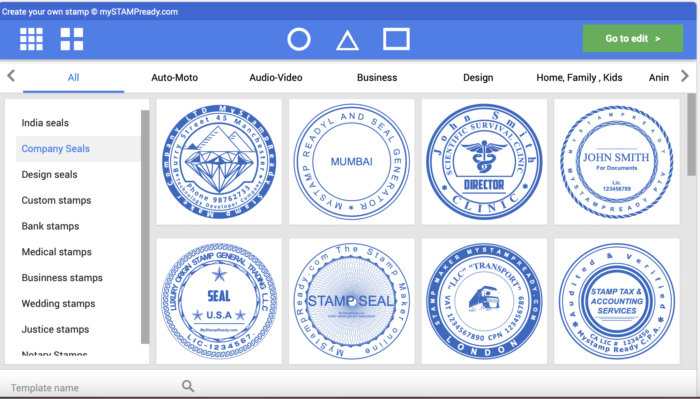Select Medical stamps in the sidebar
Image resolution: width=700 pixels, height=399 pixels.
pyautogui.click(x=78, y=252)
